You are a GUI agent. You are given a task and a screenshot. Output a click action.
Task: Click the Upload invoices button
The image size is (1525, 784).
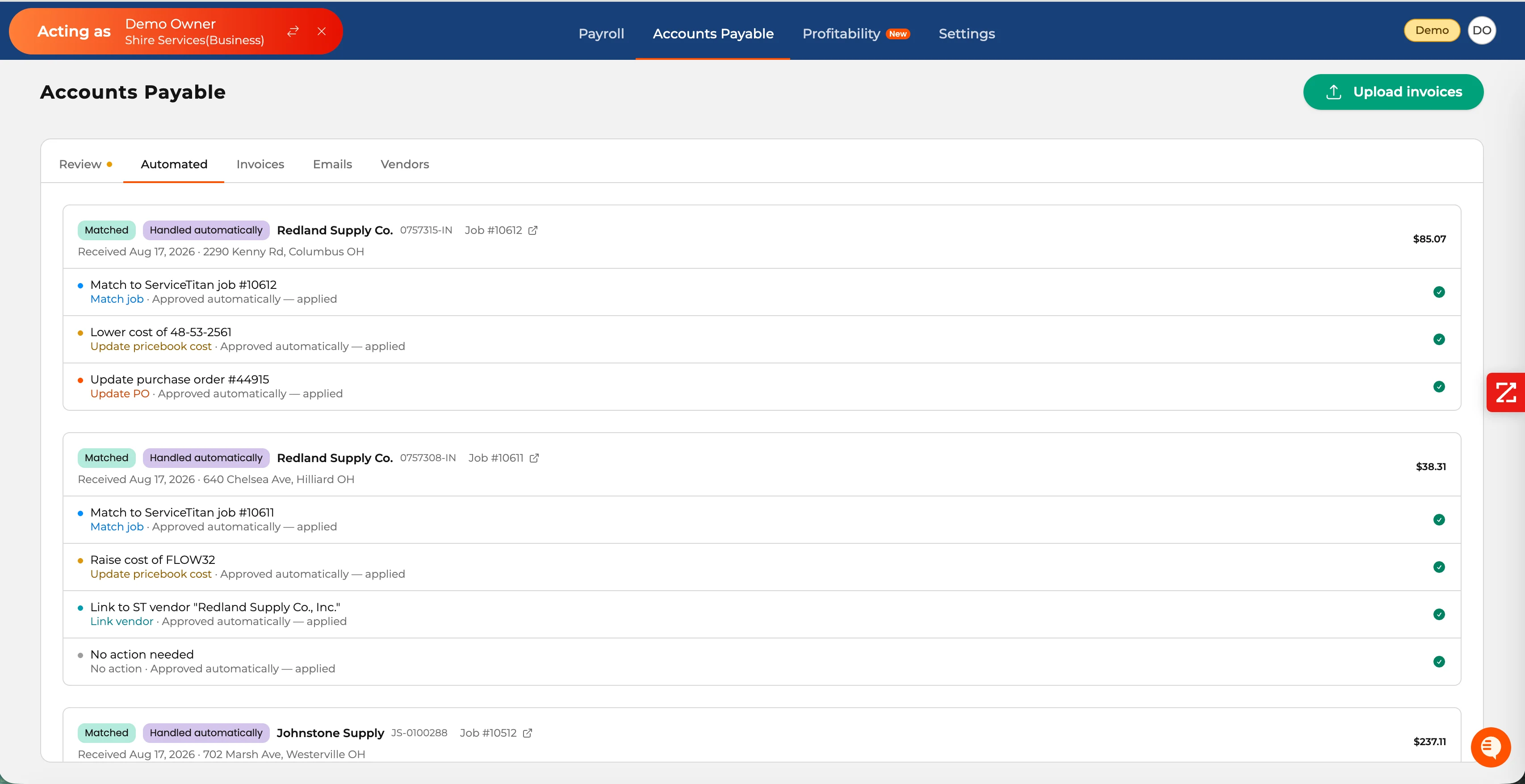(x=1393, y=92)
